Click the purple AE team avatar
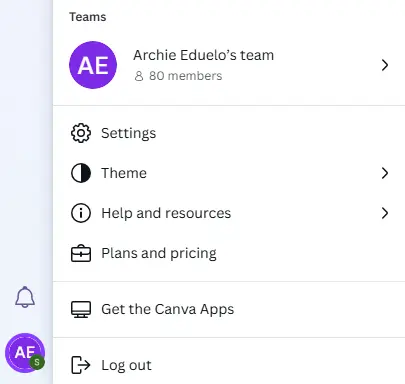This screenshot has height=384, width=405. coord(93,65)
